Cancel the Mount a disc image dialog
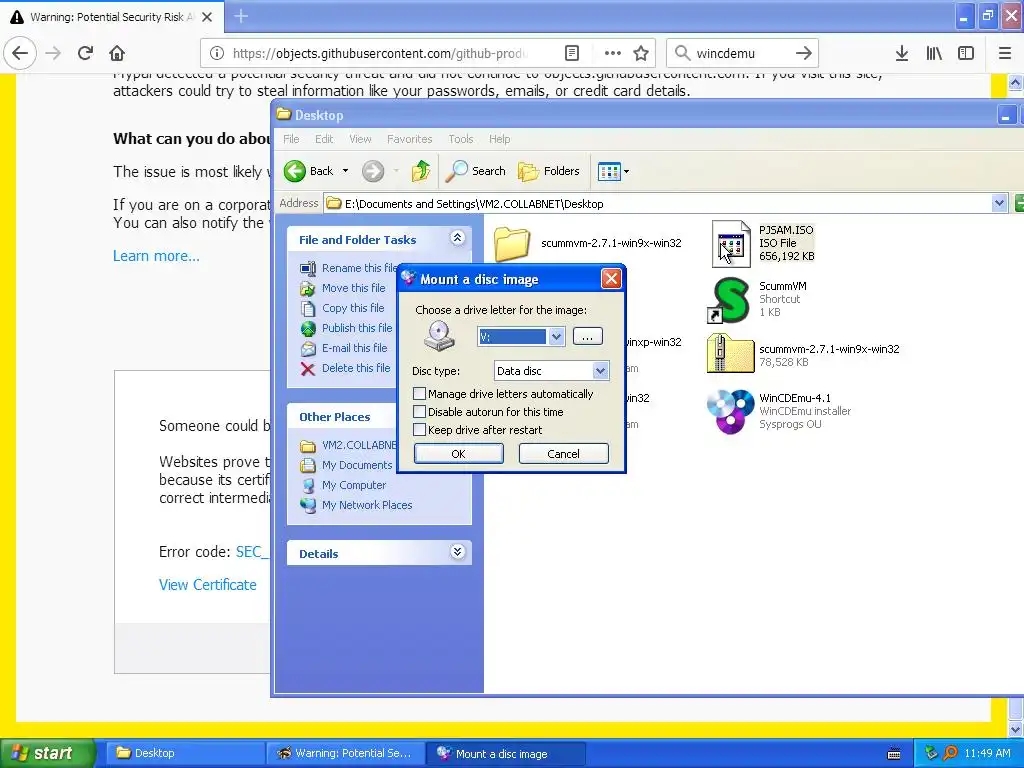Image resolution: width=1024 pixels, height=768 pixels. pyautogui.click(x=563, y=454)
